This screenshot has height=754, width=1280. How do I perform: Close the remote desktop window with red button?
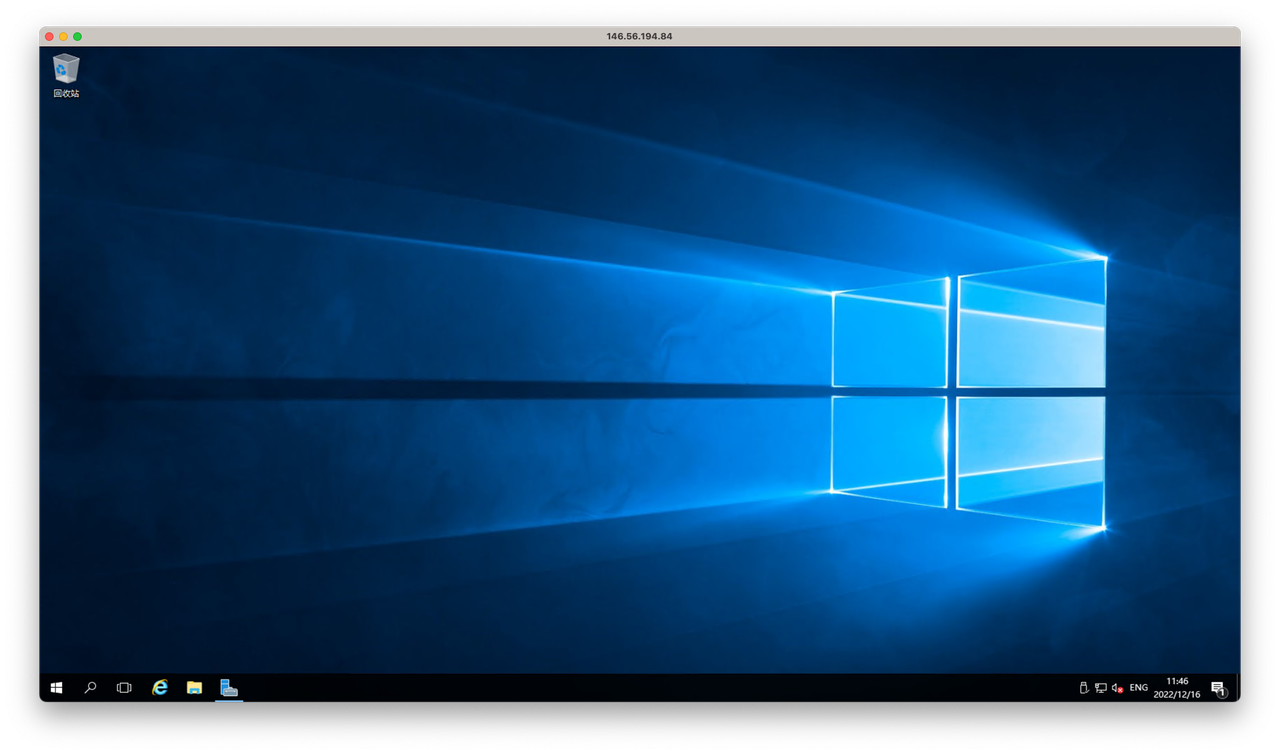click(x=49, y=36)
